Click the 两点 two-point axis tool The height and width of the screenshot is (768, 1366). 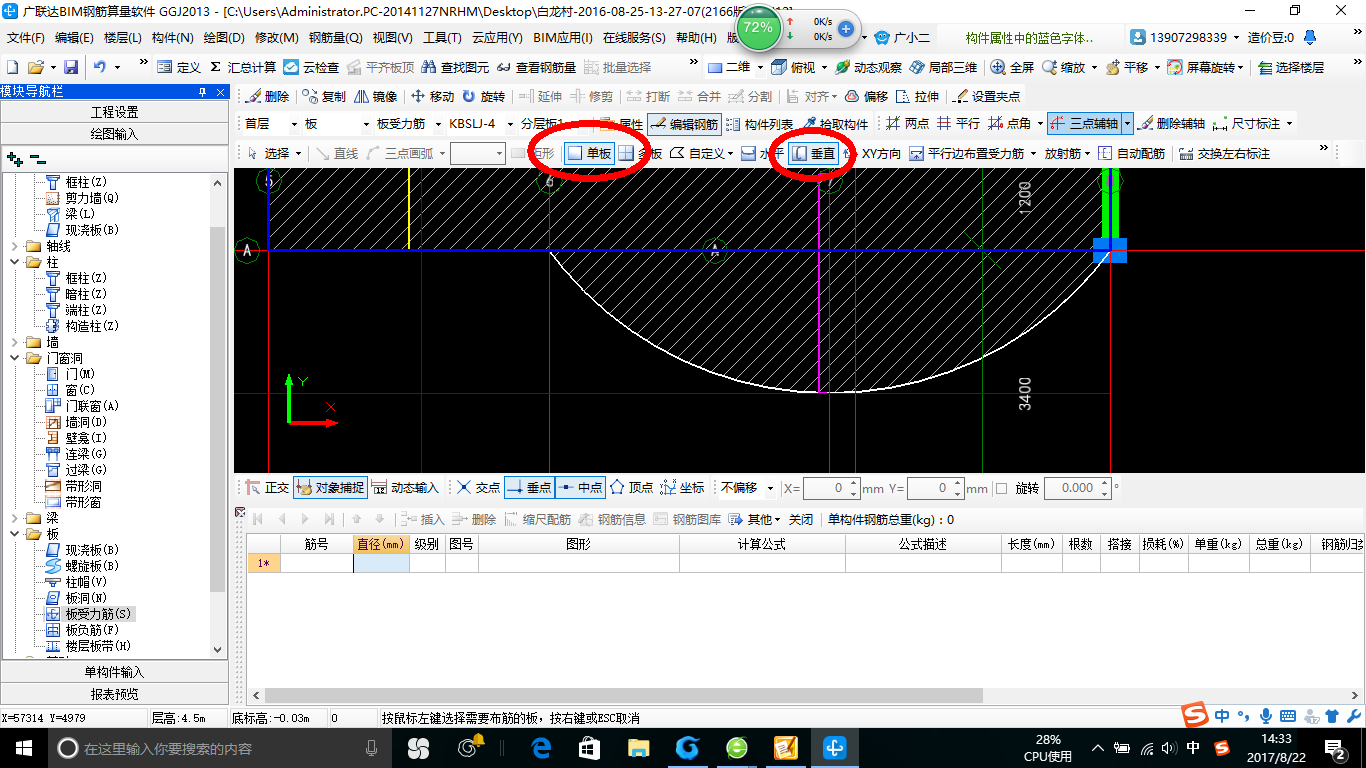906,124
